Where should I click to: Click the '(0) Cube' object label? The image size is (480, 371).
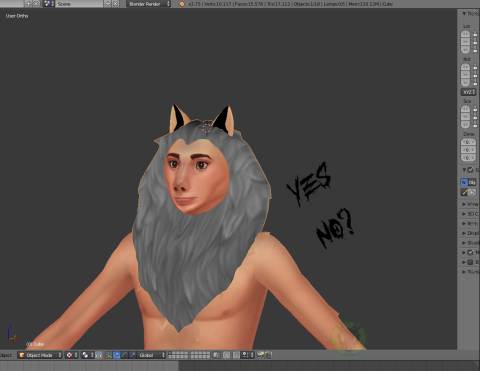[35, 344]
